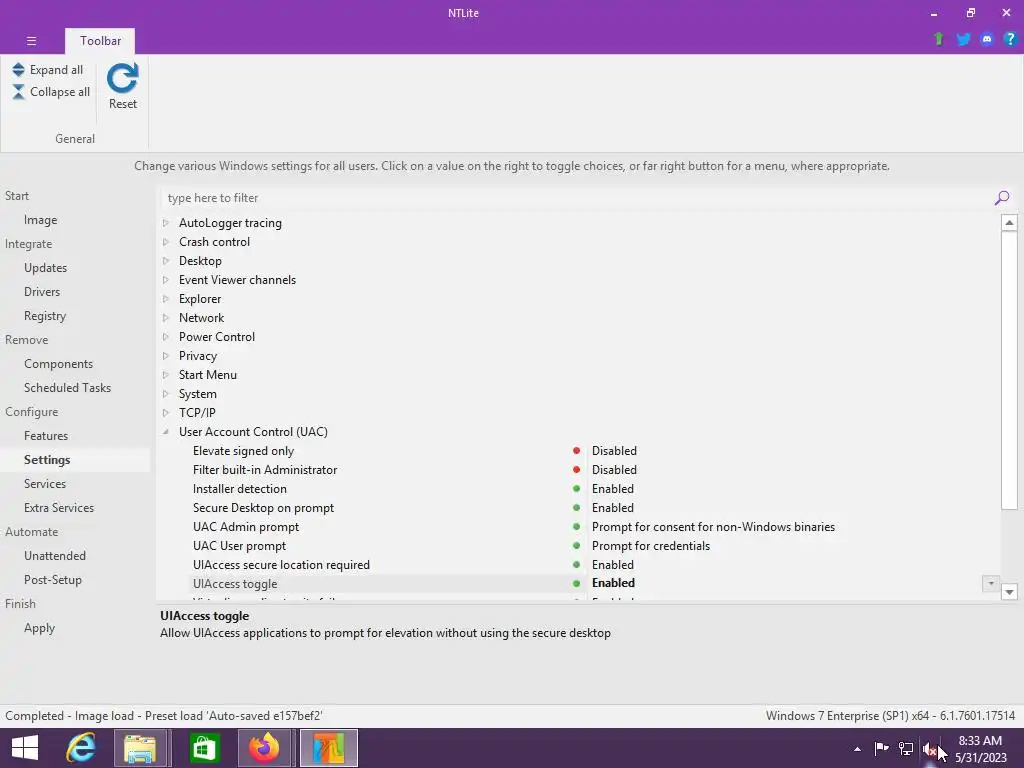The image size is (1024, 768).
Task: Expand the Power Control node
Action: [x=166, y=336]
